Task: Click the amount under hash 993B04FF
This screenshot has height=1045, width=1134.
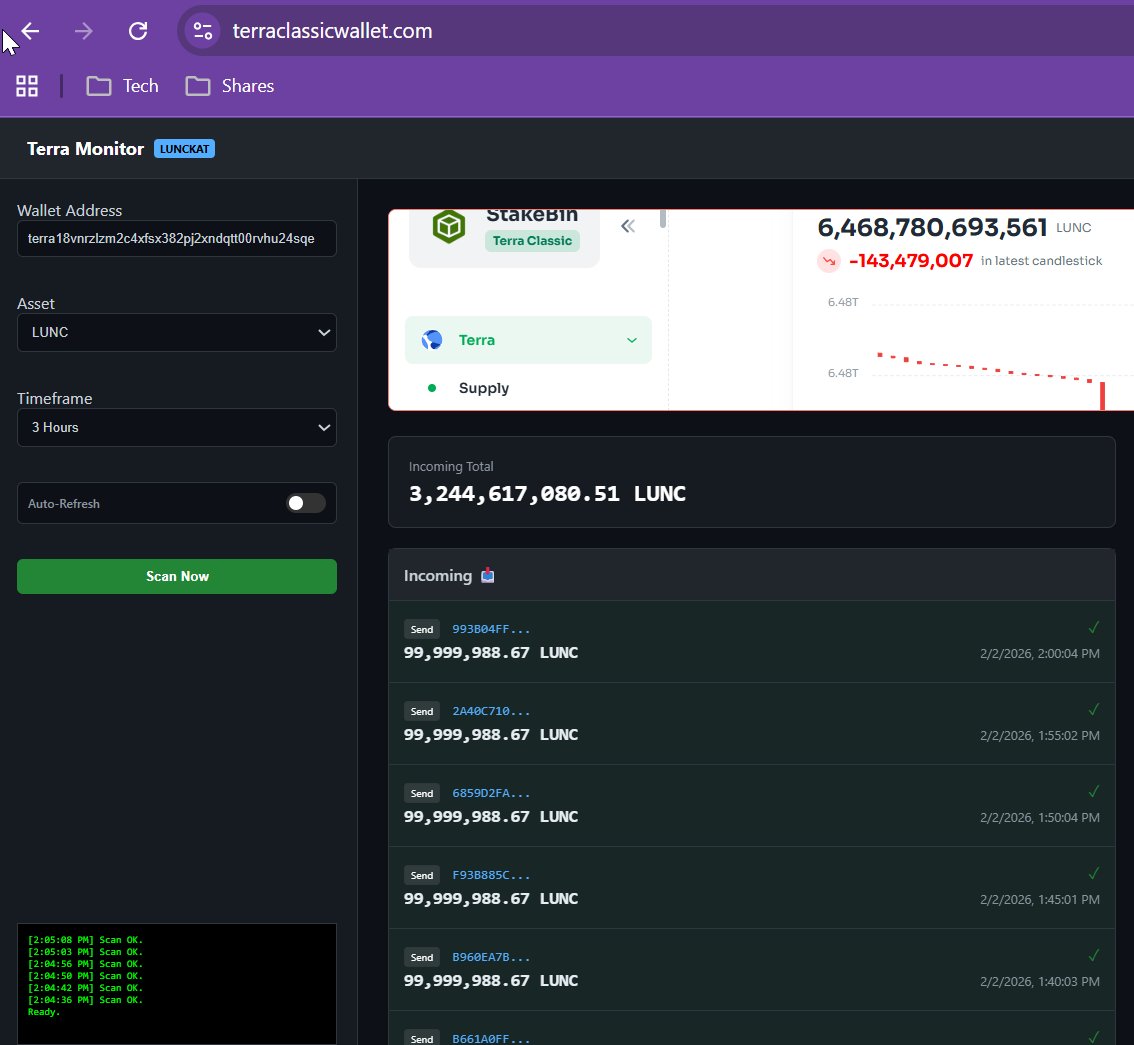Action: coord(491,653)
